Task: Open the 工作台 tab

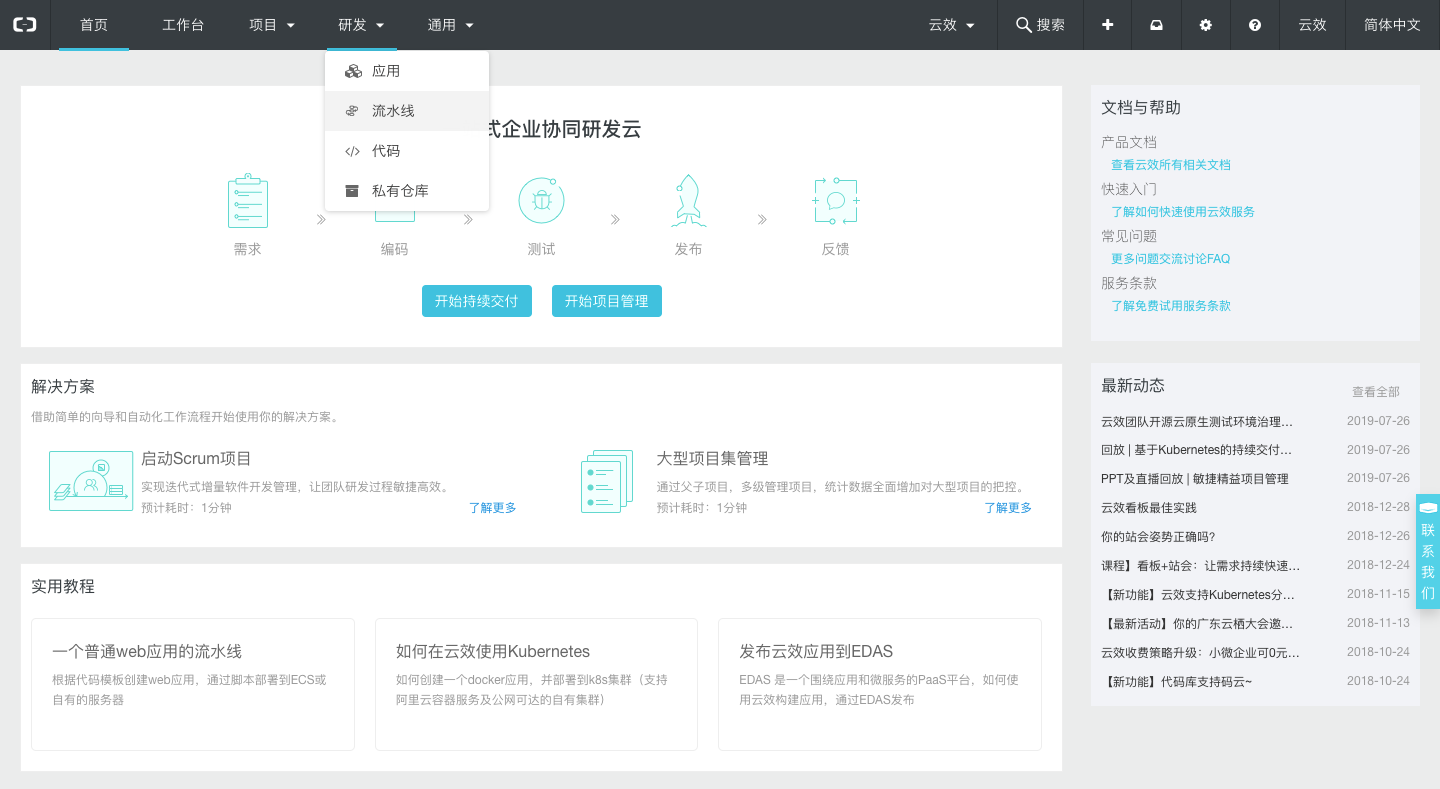Action: click(x=183, y=25)
